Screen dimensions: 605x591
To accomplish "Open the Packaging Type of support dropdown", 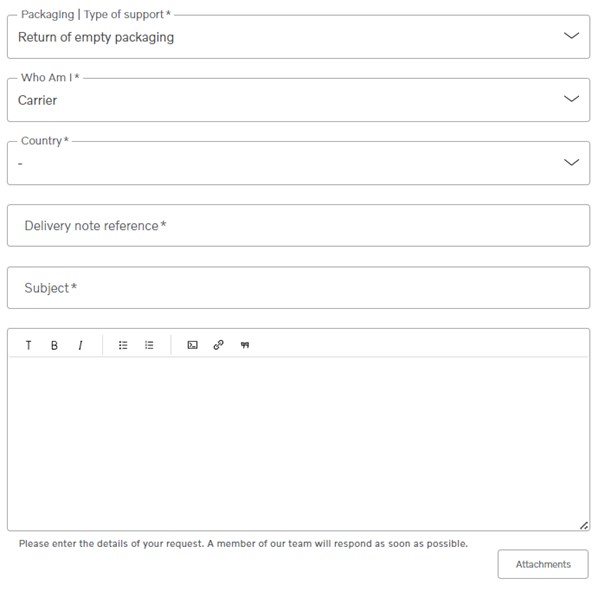I will point(298,37).
